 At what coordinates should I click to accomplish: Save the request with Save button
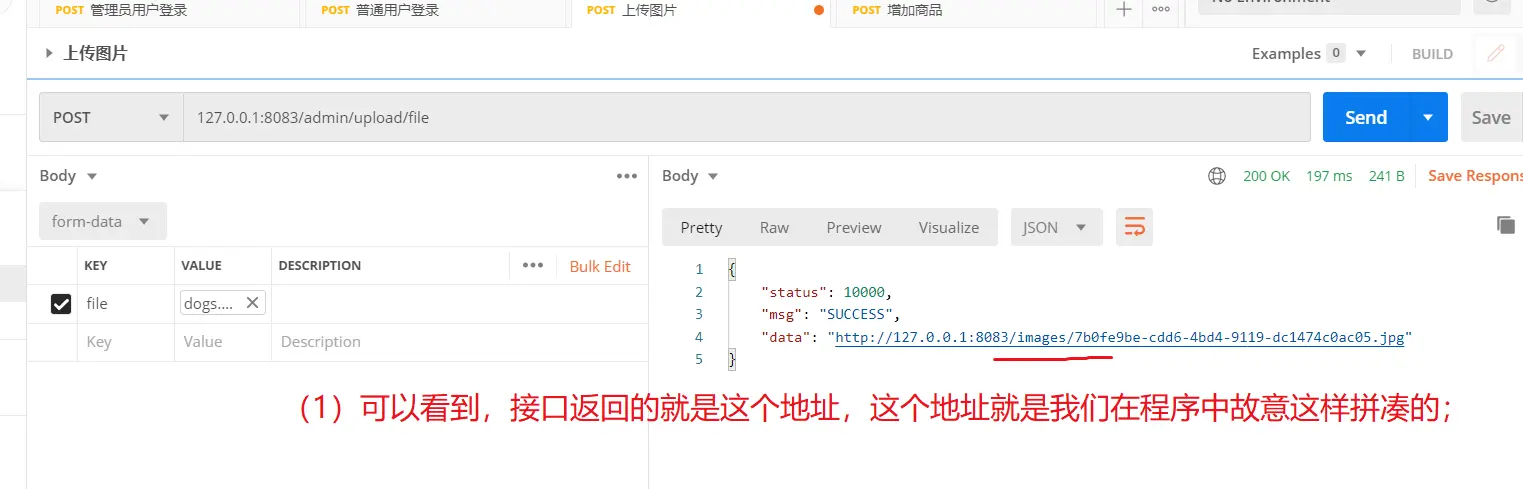click(x=1491, y=117)
